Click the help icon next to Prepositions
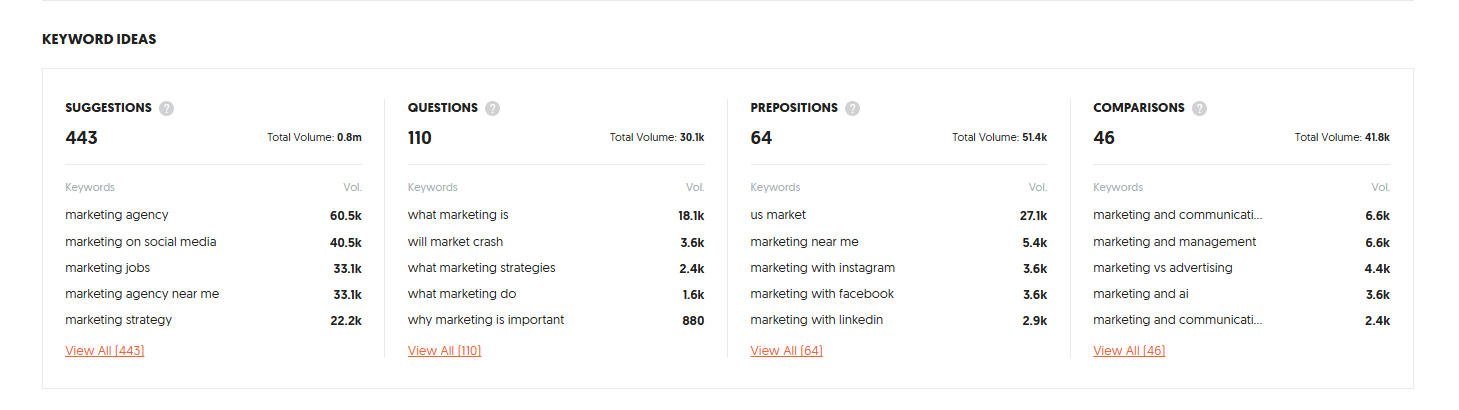Viewport: 1459px width, 410px height. click(x=852, y=108)
